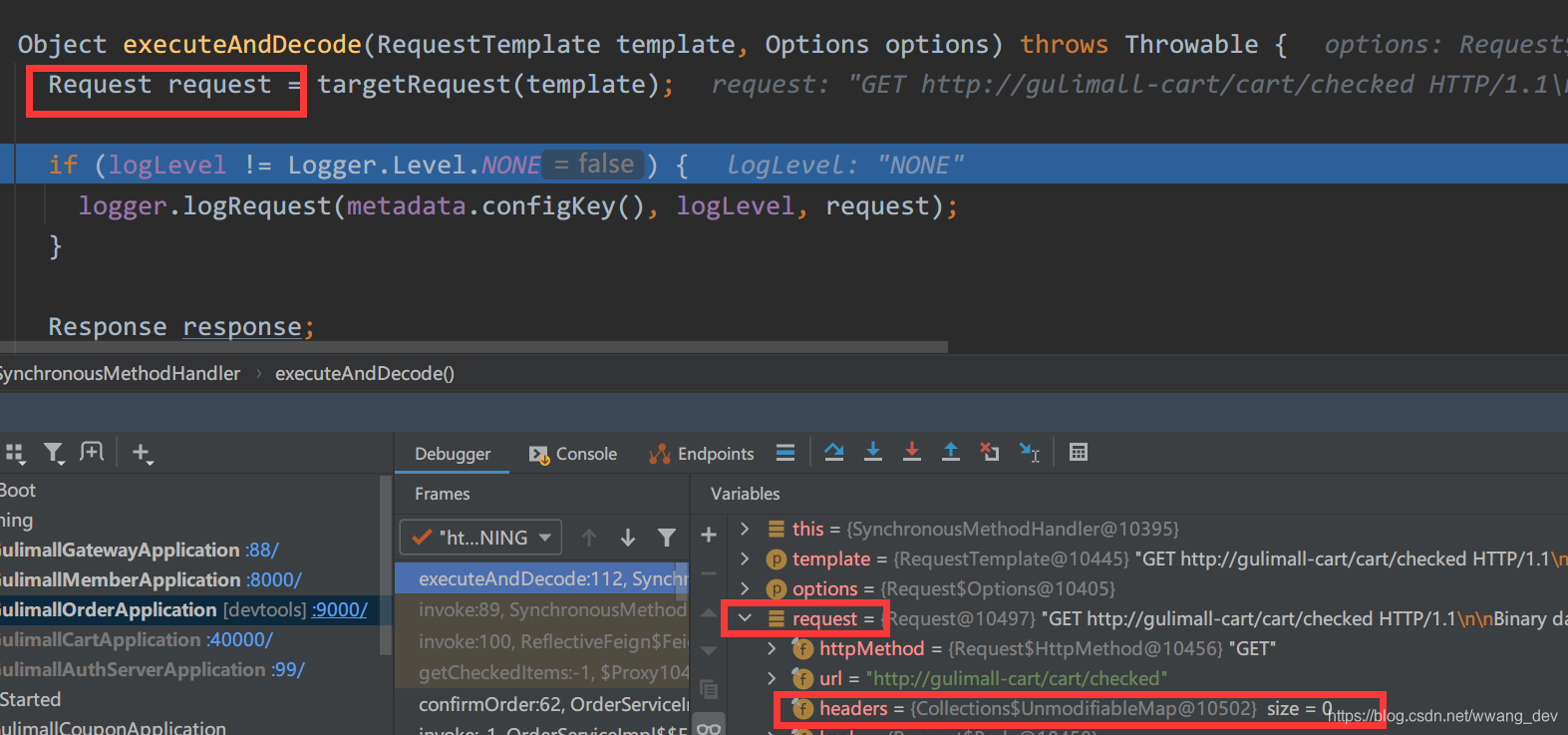Click the Step Out debugger icon

click(x=951, y=453)
